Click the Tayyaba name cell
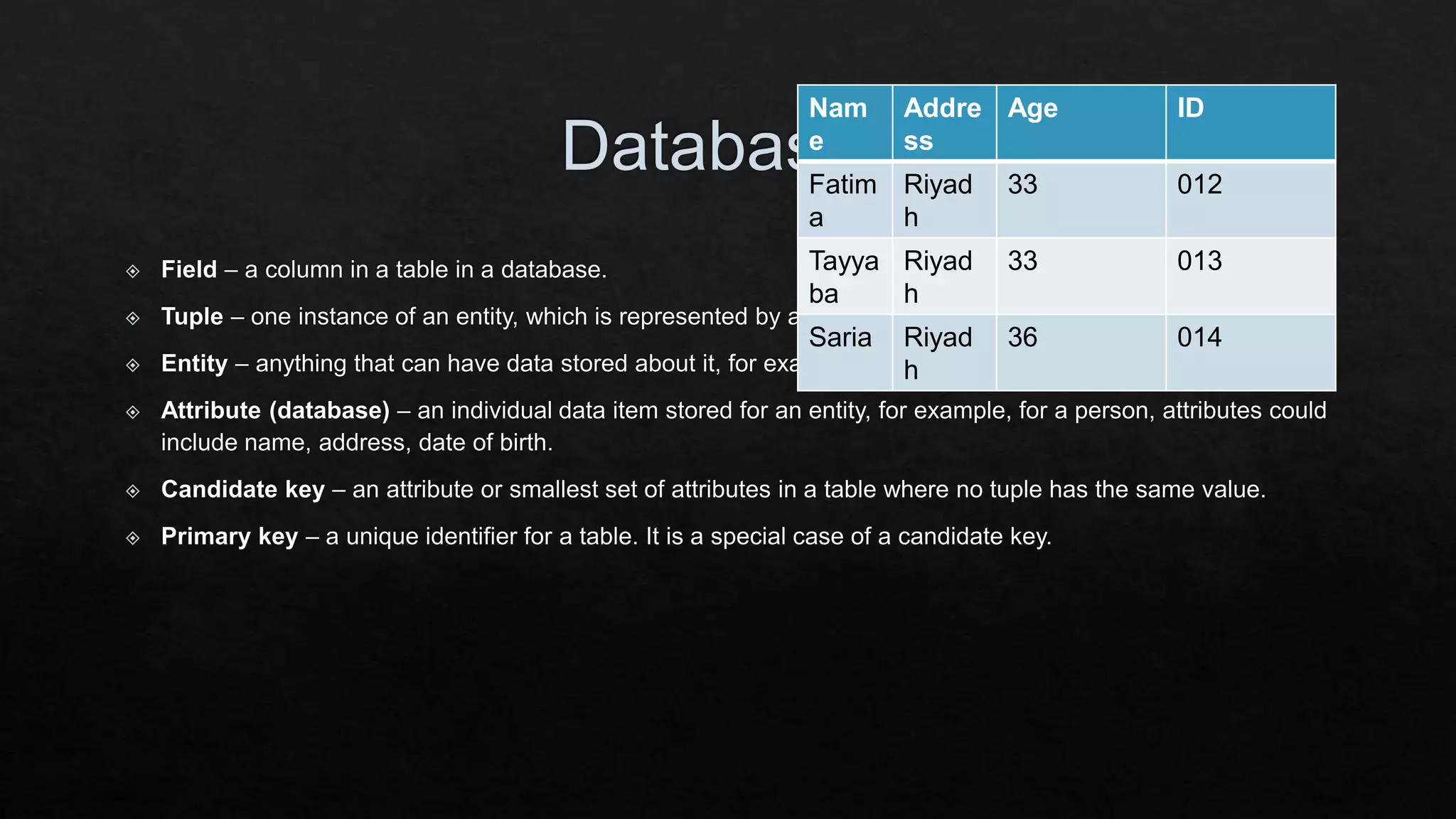Viewport: 1456px width, 819px height. (845, 277)
